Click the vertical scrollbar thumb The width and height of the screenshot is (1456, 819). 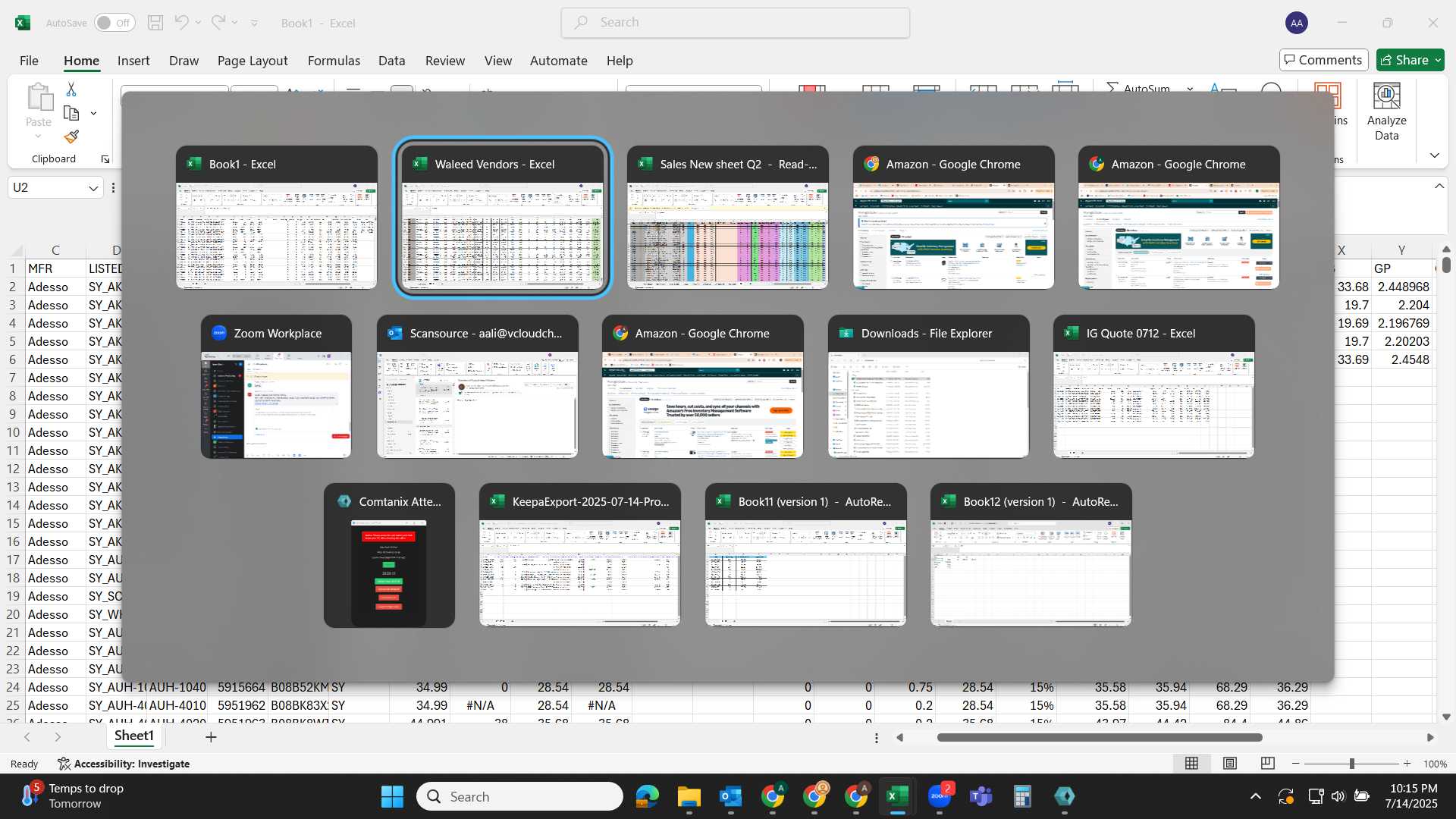point(1446,265)
